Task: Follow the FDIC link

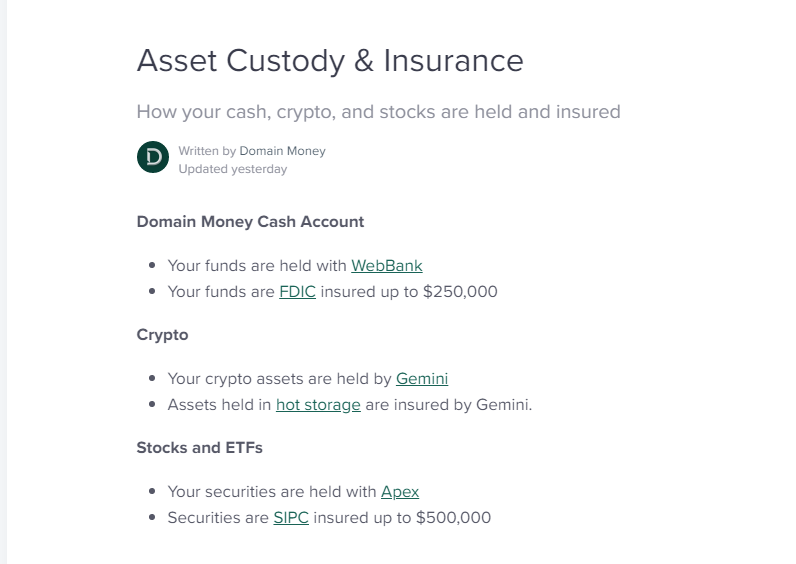Action: point(297,292)
